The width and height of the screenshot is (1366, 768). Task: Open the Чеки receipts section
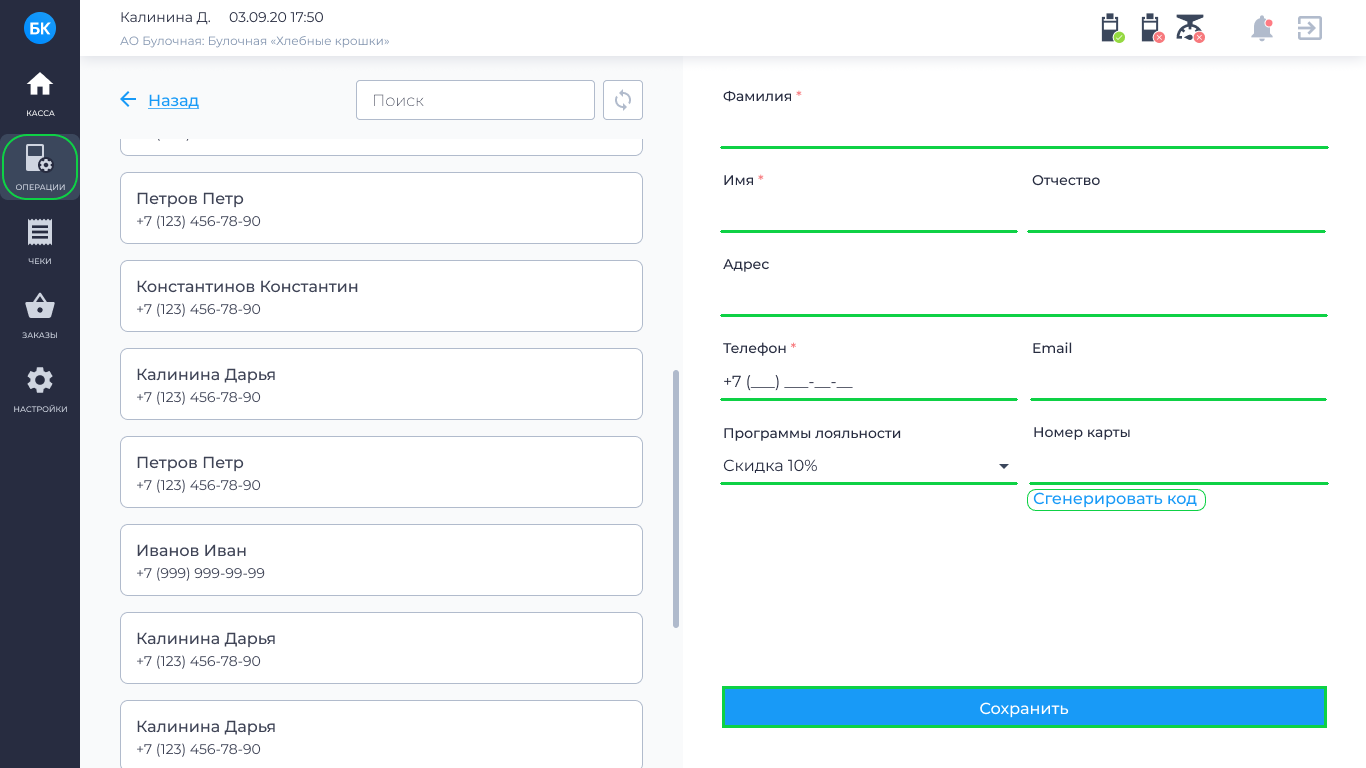click(40, 242)
